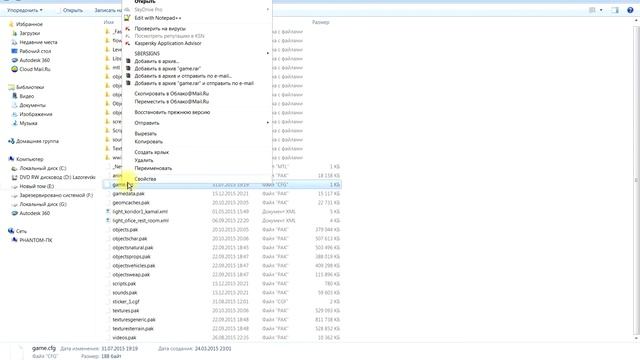Open Загрузки folder in Favorites
This screenshot has height=360, width=640.
coord(29,33)
